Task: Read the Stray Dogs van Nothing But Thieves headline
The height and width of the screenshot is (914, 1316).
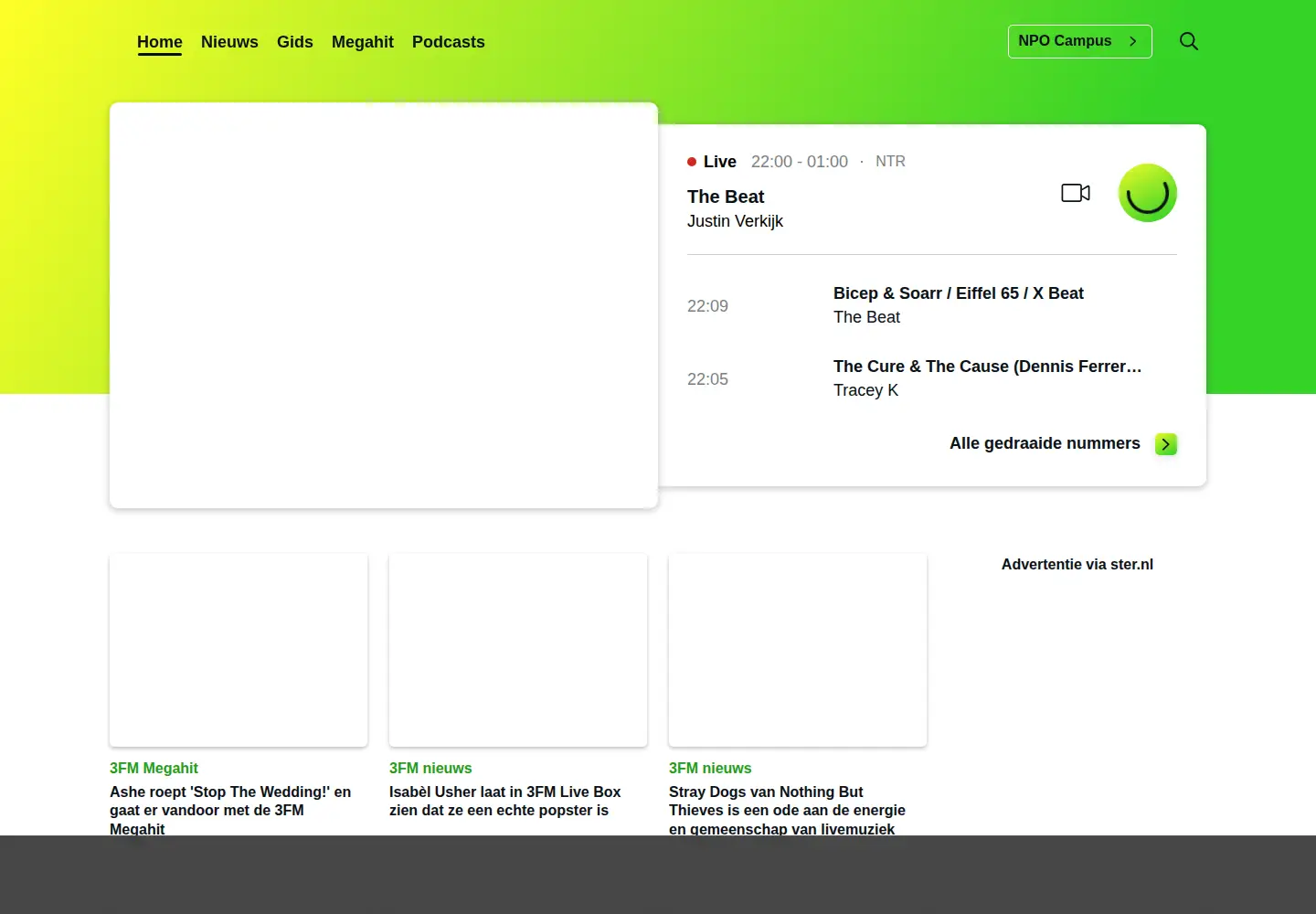Action: pyautogui.click(x=787, y=810)
